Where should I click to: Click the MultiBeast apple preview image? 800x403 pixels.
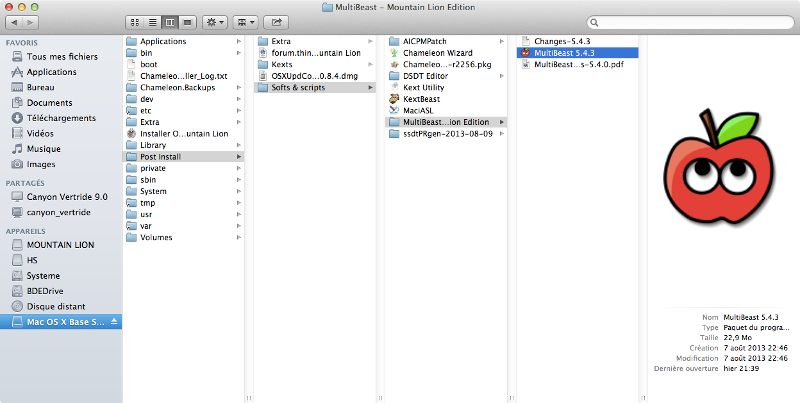(718, 166)
